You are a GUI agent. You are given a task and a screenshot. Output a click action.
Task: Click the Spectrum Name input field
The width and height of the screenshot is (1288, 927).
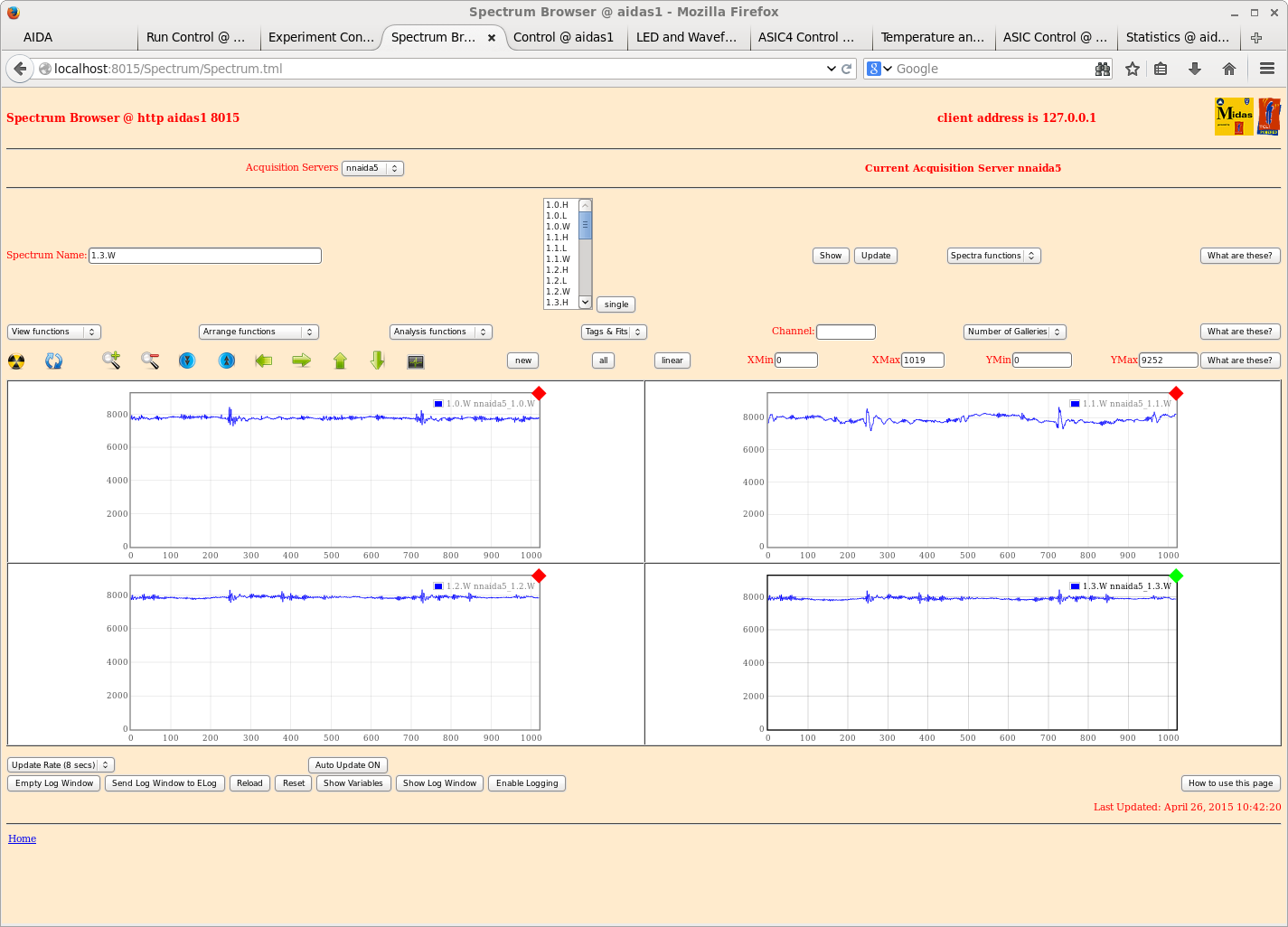click(205, 256)
